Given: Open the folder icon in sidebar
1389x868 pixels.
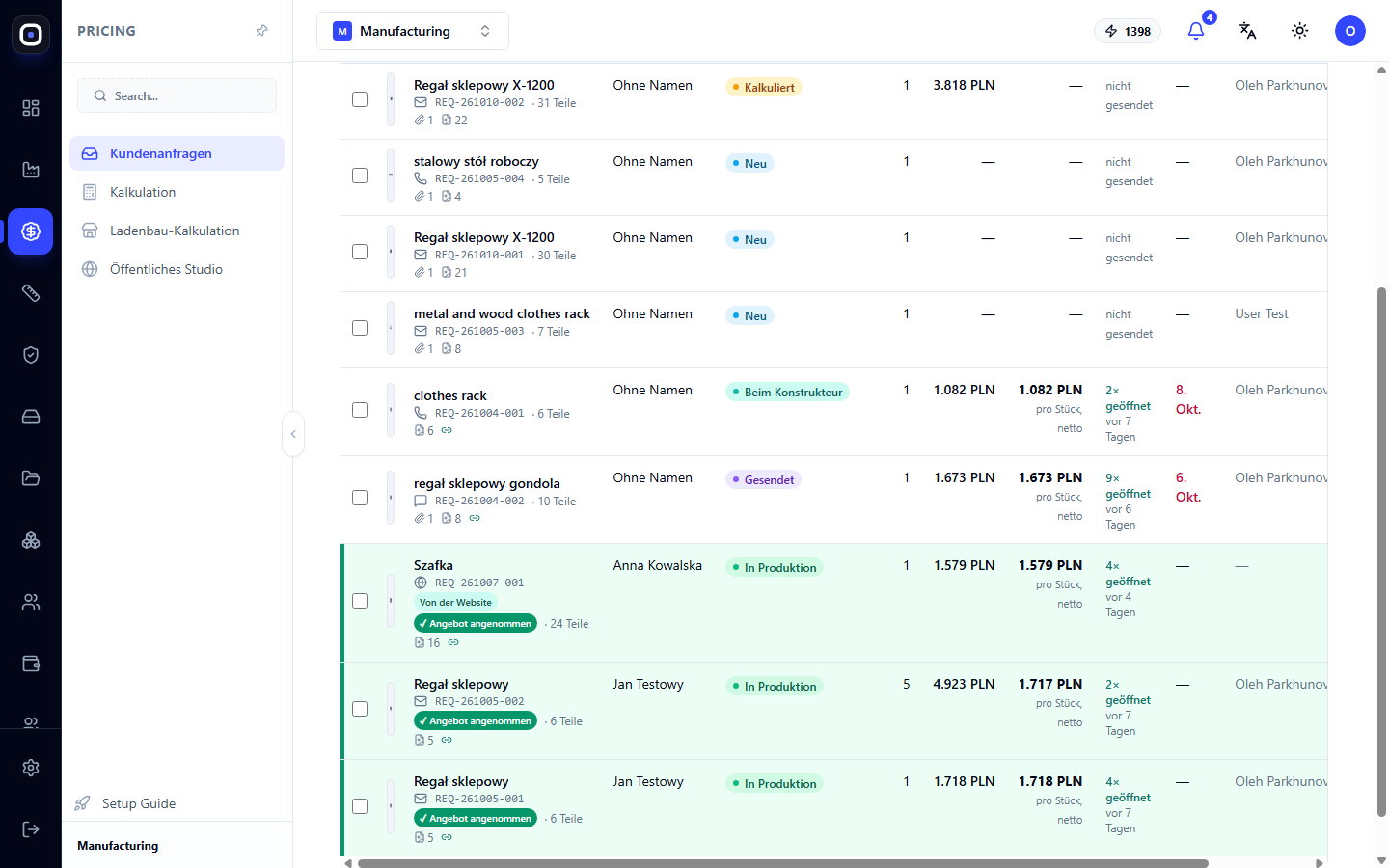Looking at the screenshot, I should [31, 478].
